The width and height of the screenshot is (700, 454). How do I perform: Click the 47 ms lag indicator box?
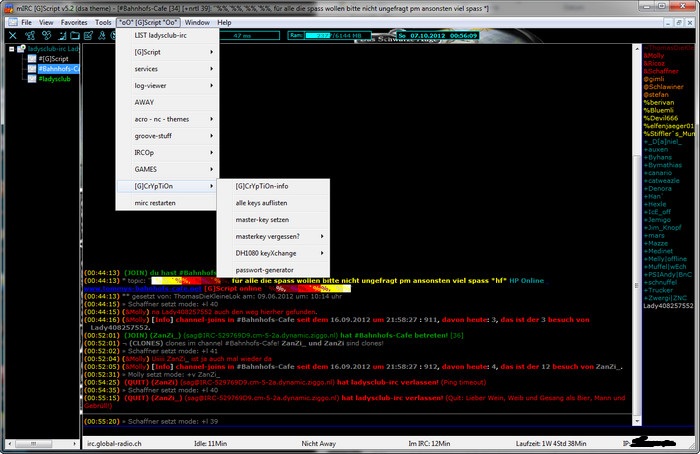(x=249, y=35)
